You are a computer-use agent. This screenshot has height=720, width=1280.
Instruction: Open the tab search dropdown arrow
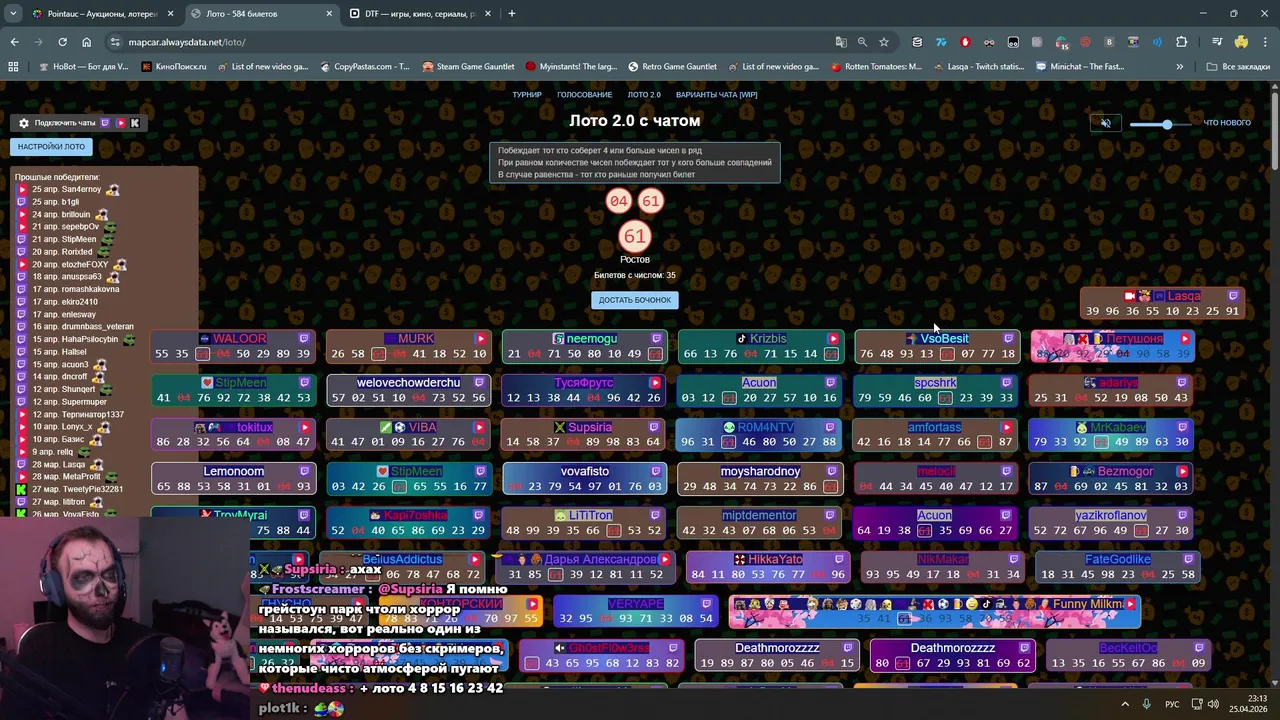coord(14,14)
